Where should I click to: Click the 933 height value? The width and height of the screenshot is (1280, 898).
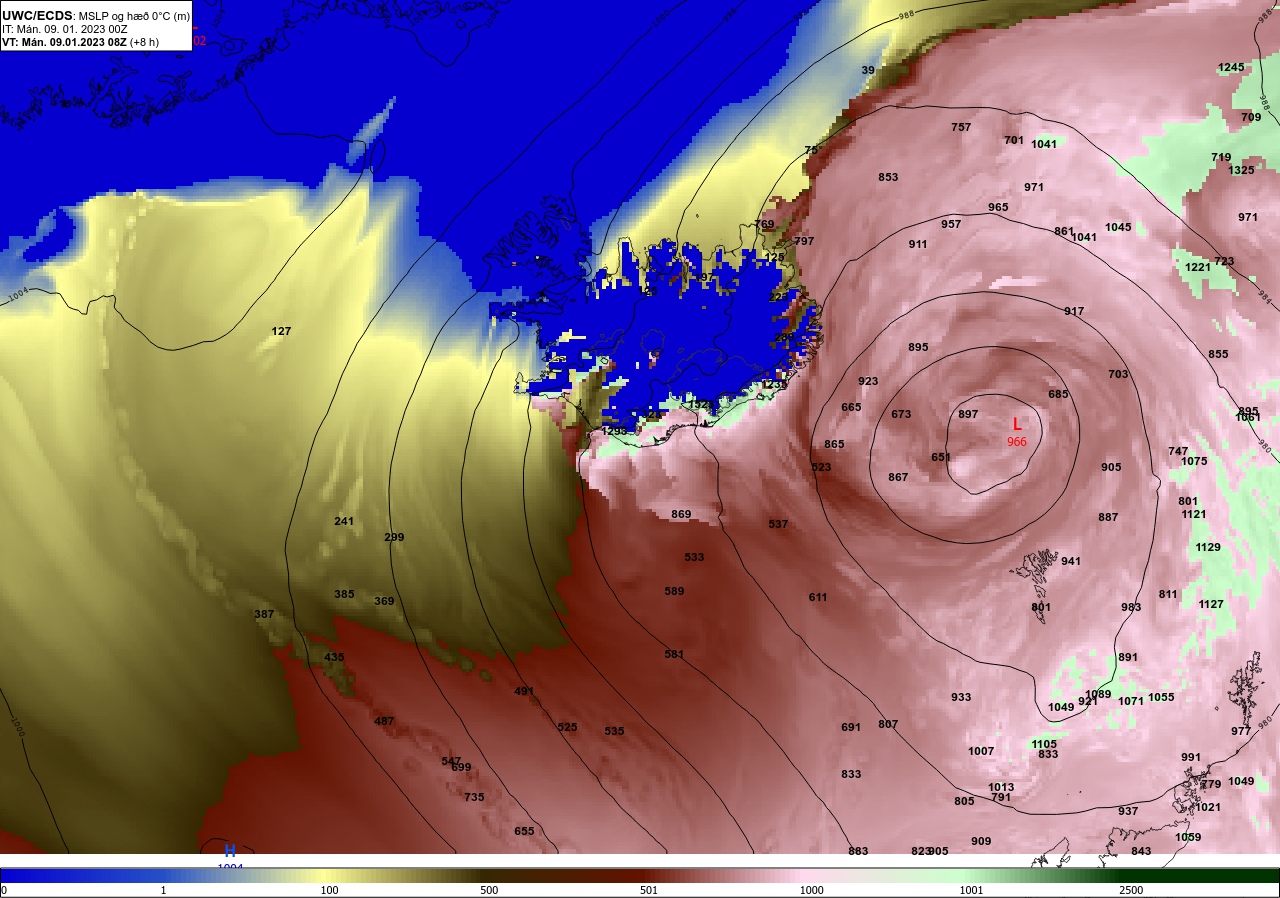pos(961,698)
